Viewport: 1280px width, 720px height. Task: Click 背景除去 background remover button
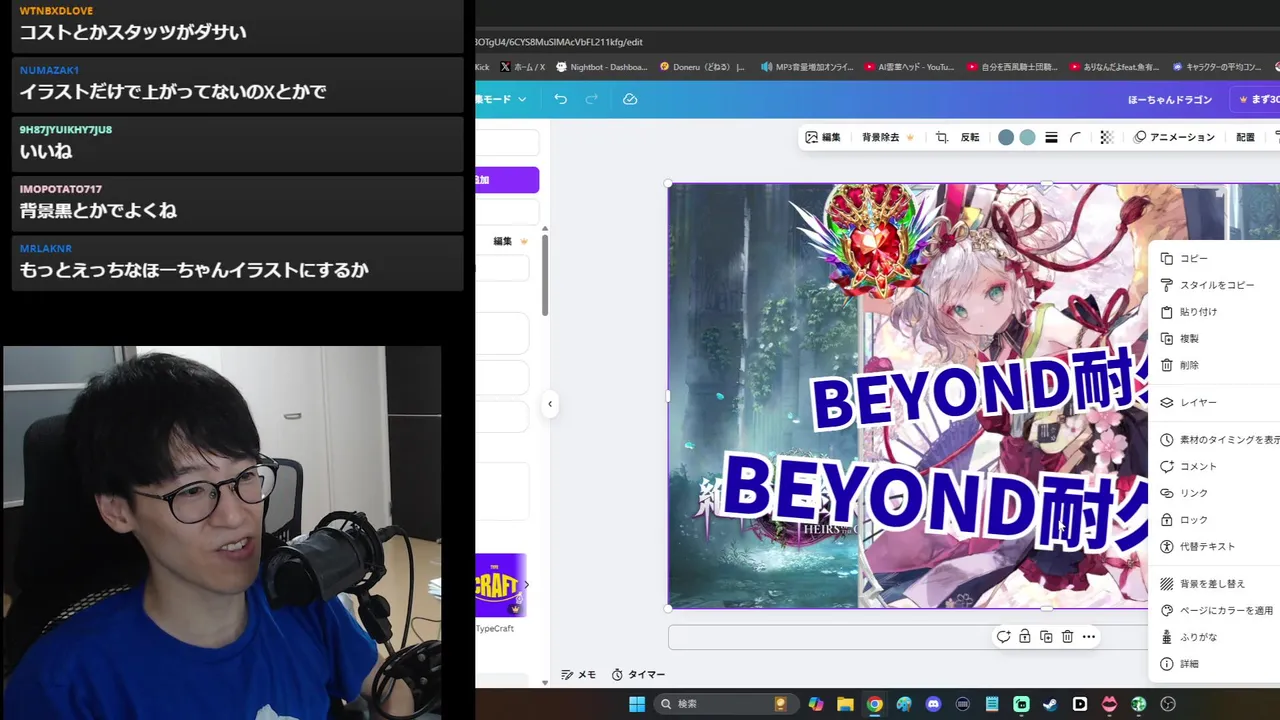pyautogui.click(x=888, y=137)
